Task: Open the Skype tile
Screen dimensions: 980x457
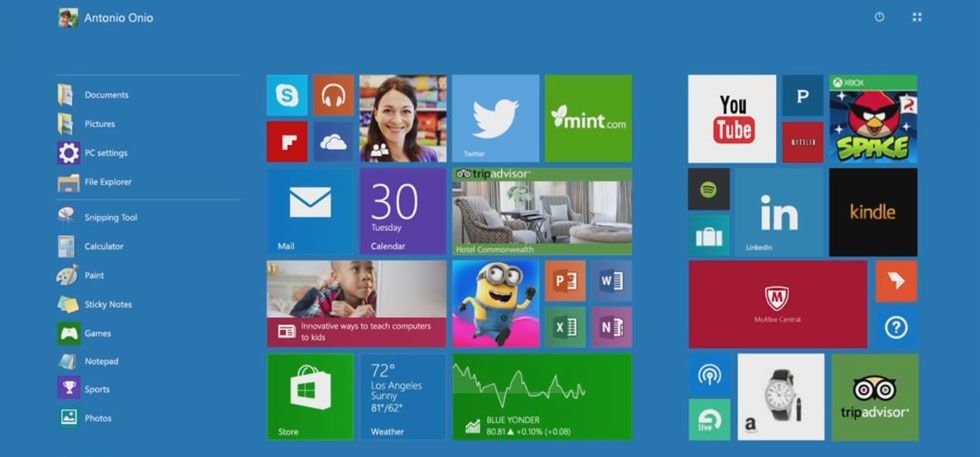Action: coord(287,96)
